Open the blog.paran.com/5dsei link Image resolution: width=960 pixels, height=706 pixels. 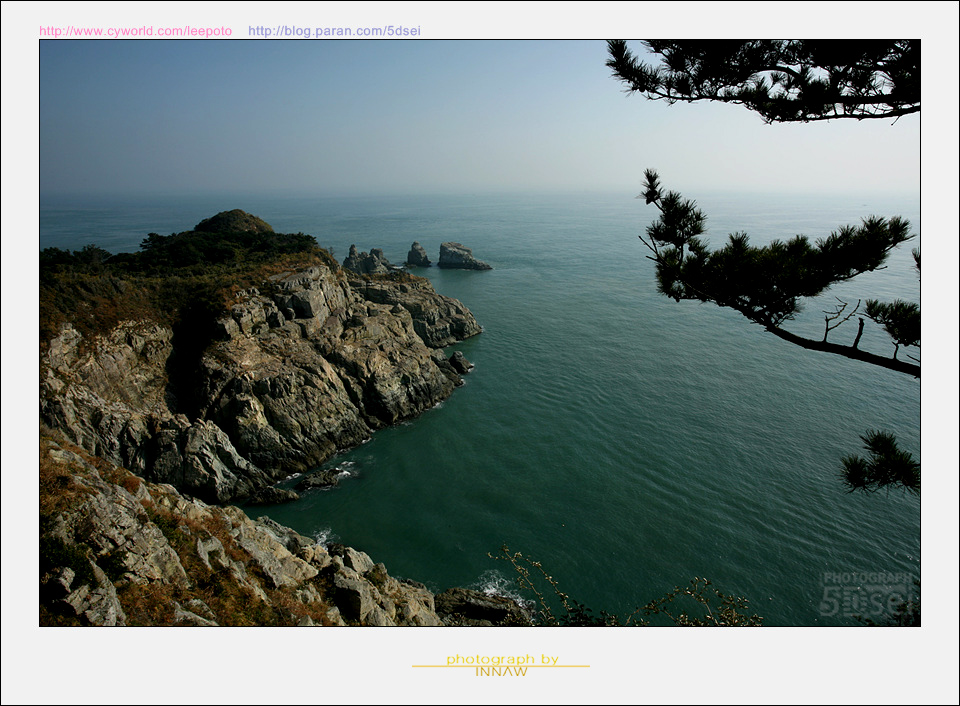(334, 31)
